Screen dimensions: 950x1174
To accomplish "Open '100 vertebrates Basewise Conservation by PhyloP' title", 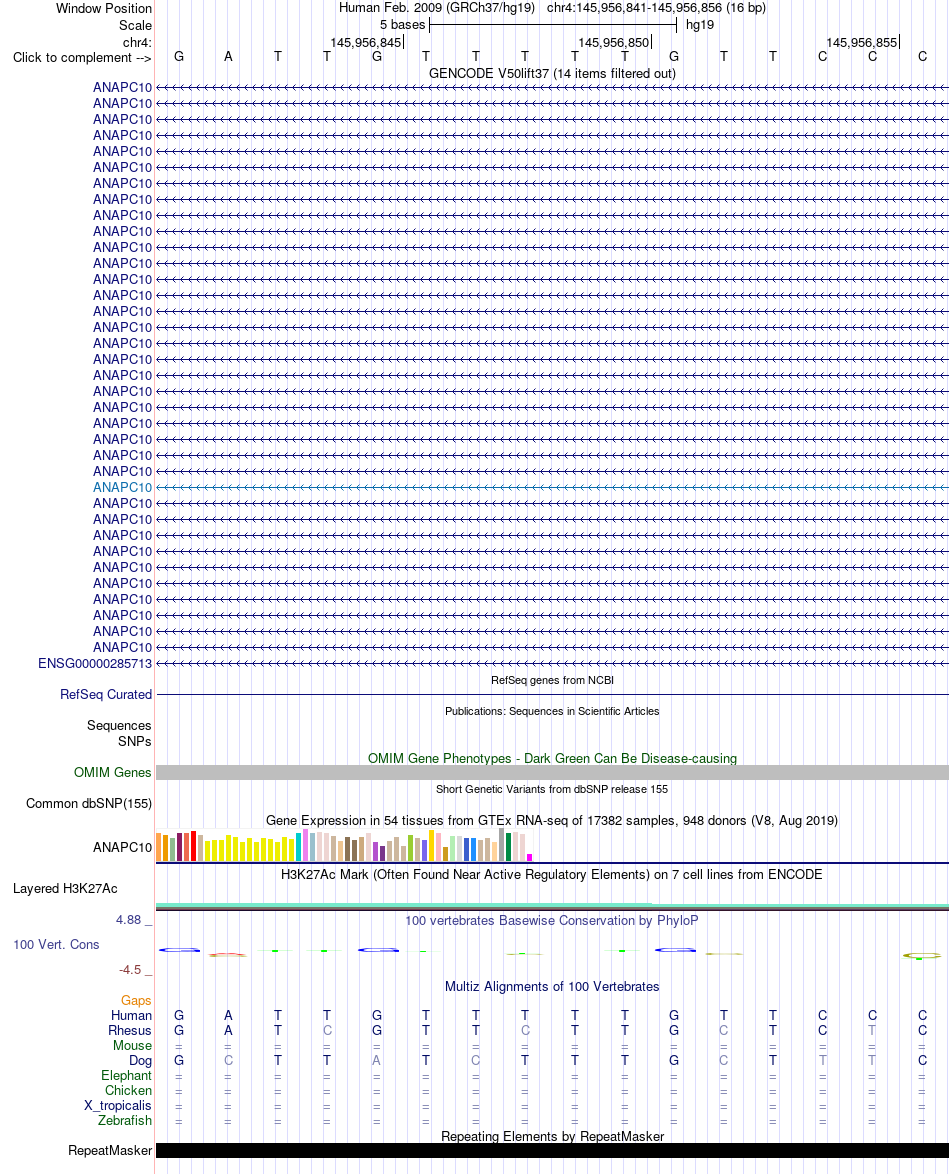I will (x=552, y=920).
